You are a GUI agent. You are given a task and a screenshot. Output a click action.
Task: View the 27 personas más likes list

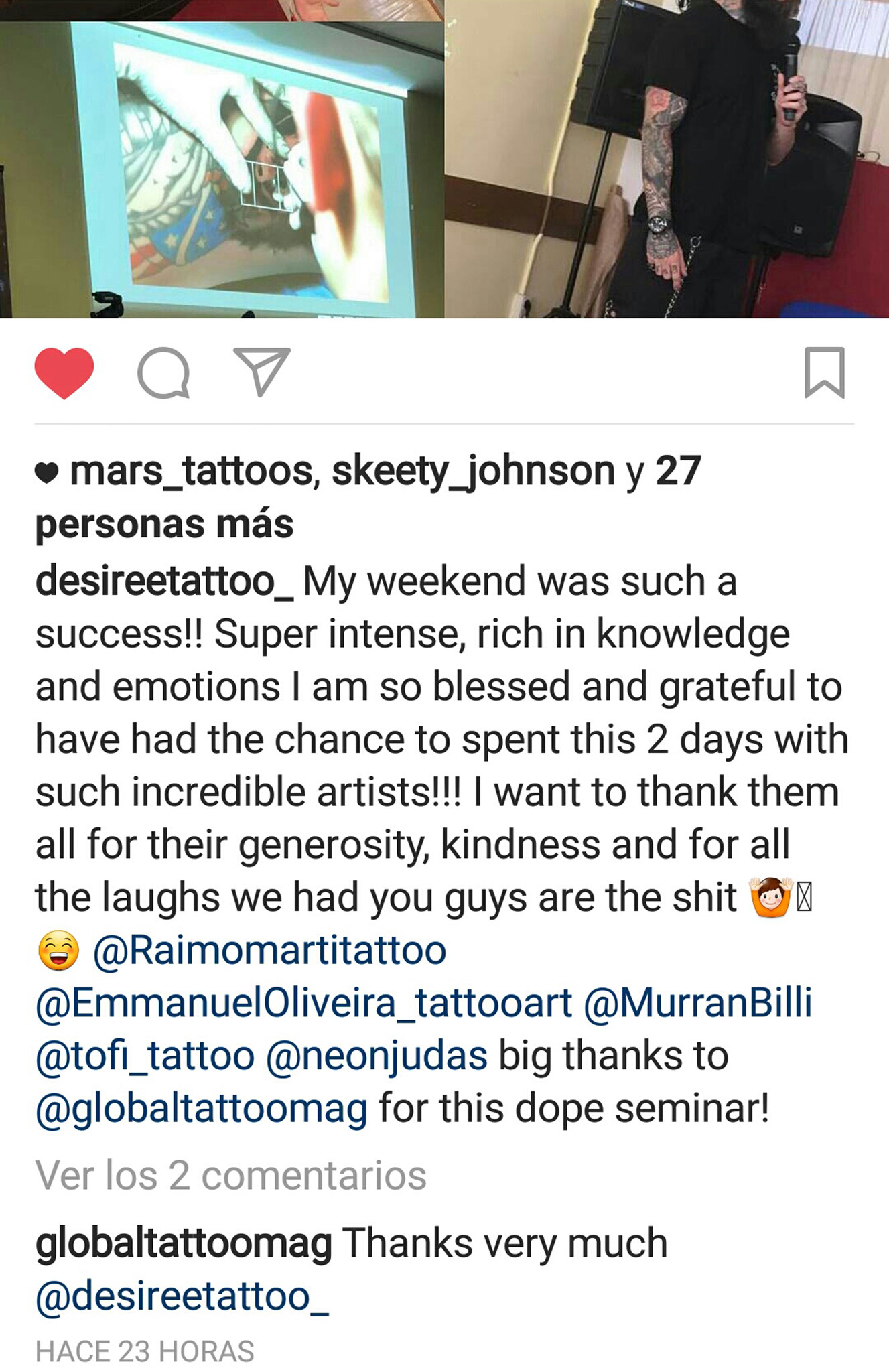[x=368, y=497]
